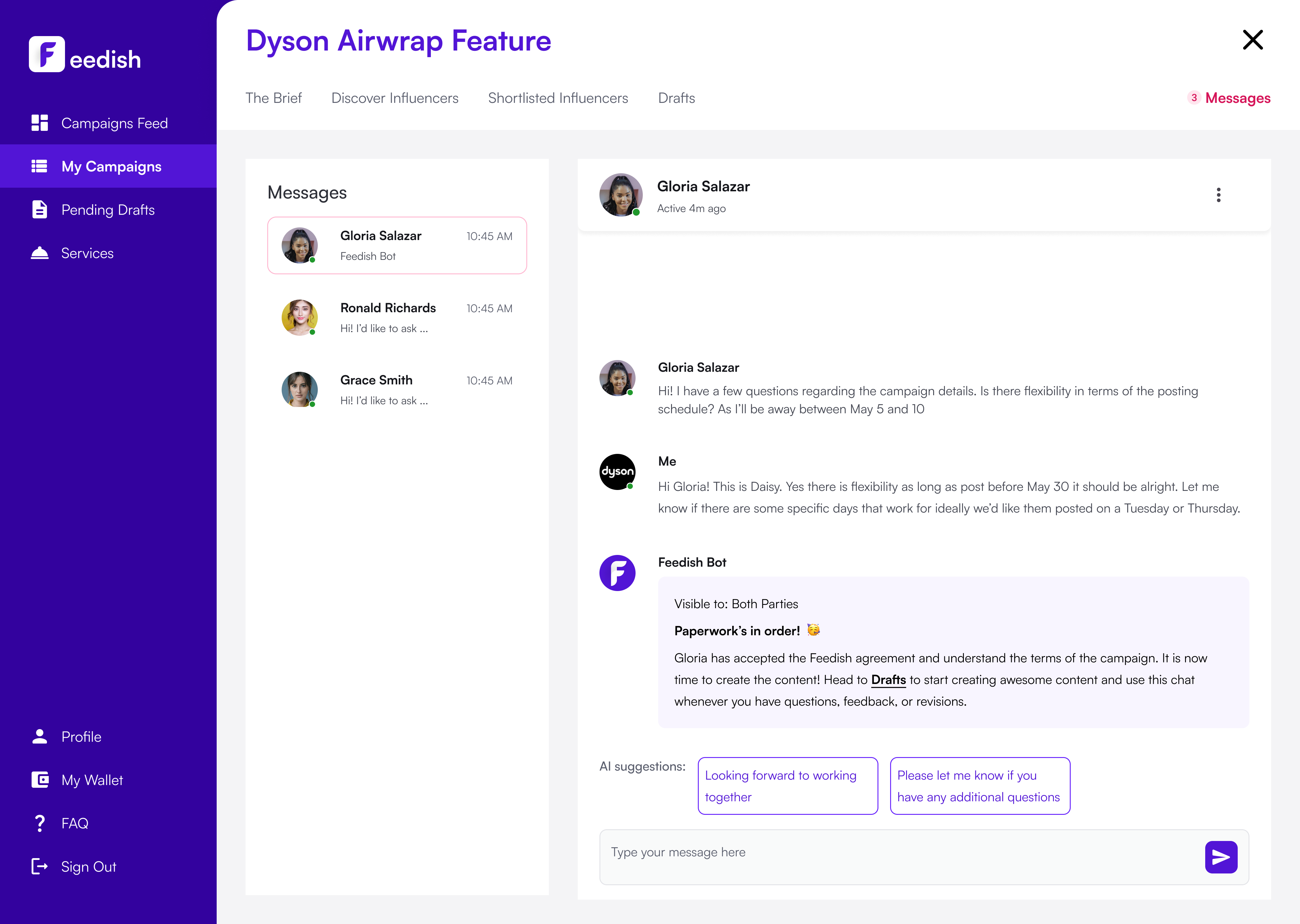
Task: Open the three-dot chat options menu
Action: point(1218,195)
